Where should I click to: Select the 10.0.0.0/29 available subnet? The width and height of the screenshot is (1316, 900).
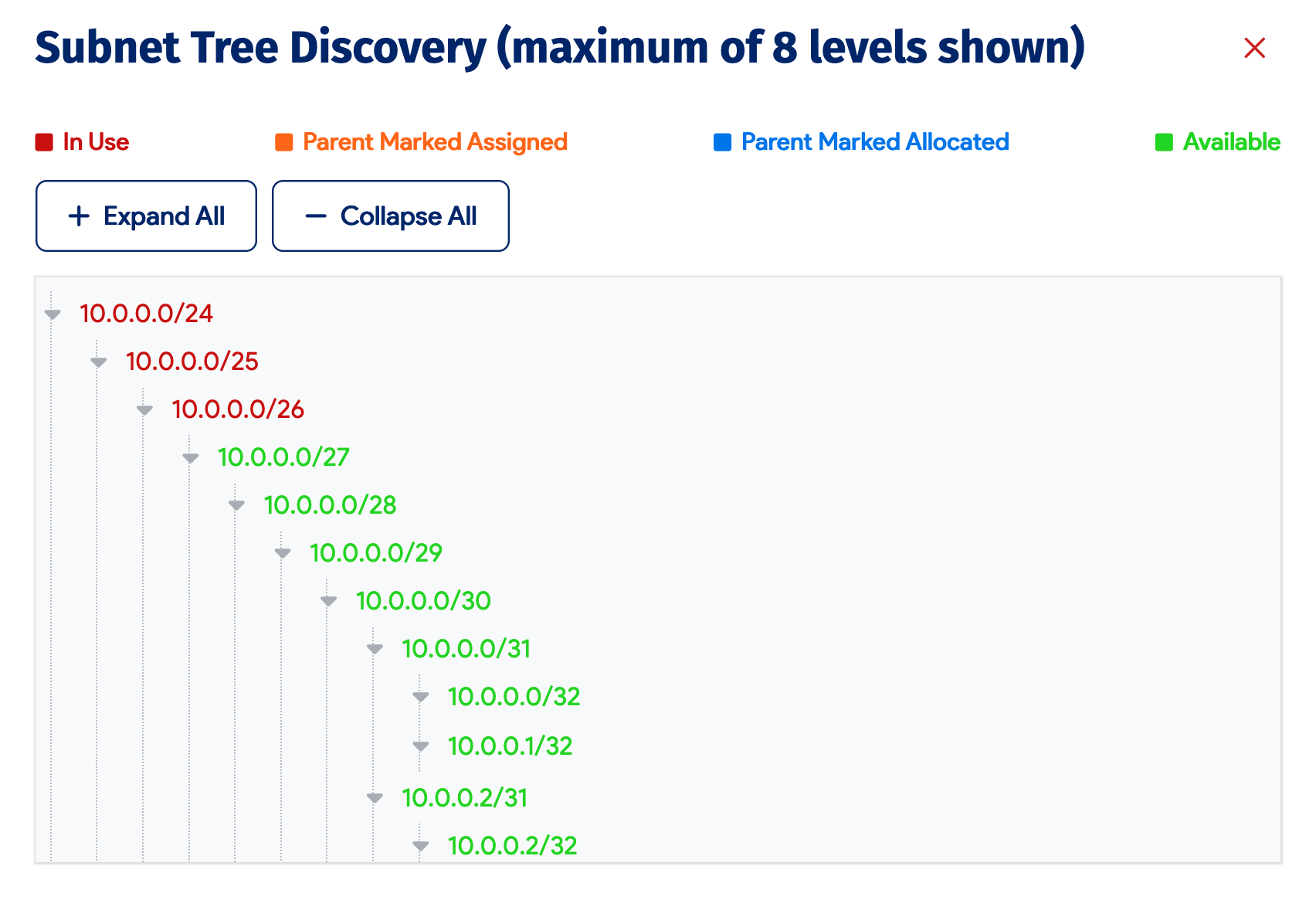375,553
